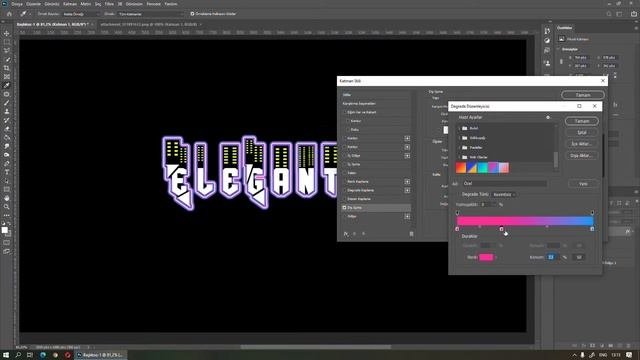Image resolution: width=640 pixels, height=360 pixels.
Task: Click the trash icon in Katman Stili dialog
Action: coord(411,234)
